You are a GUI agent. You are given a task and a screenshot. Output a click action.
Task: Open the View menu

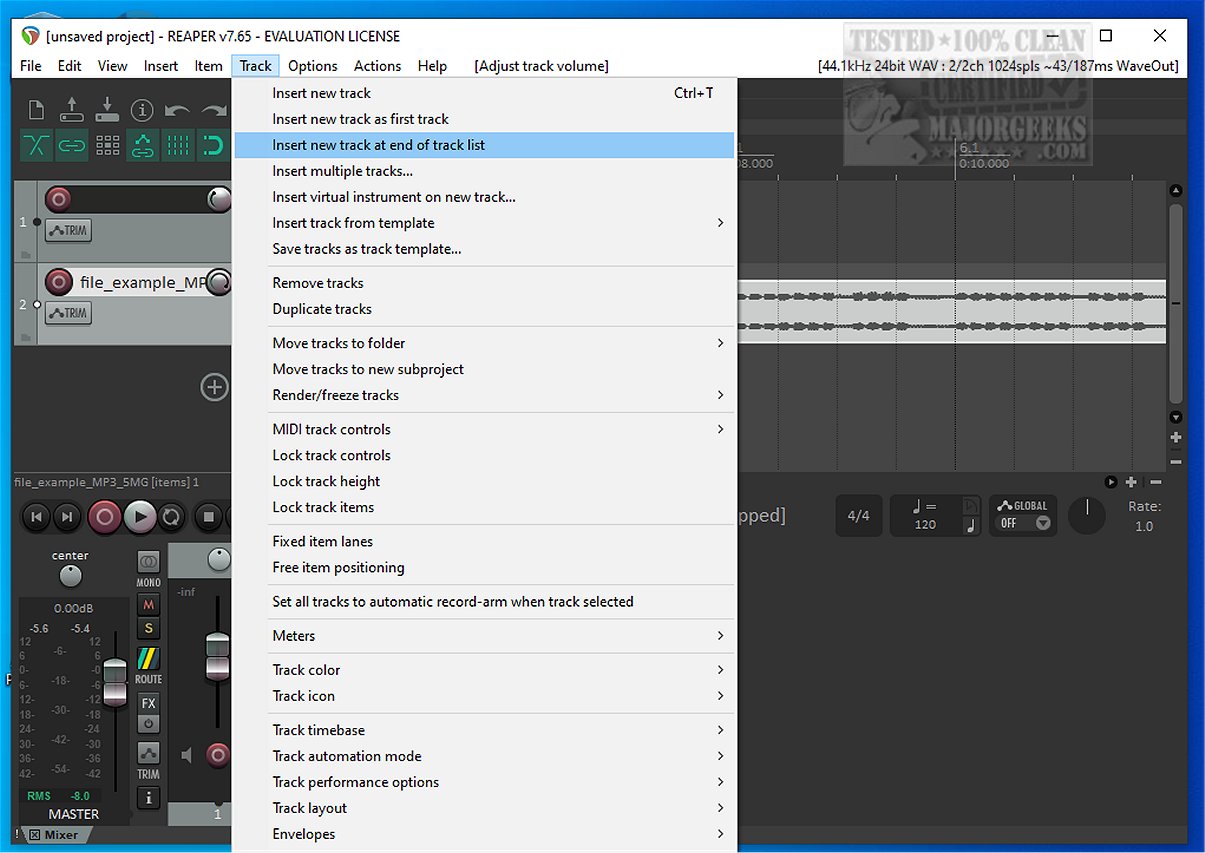[x=112, y=66]
